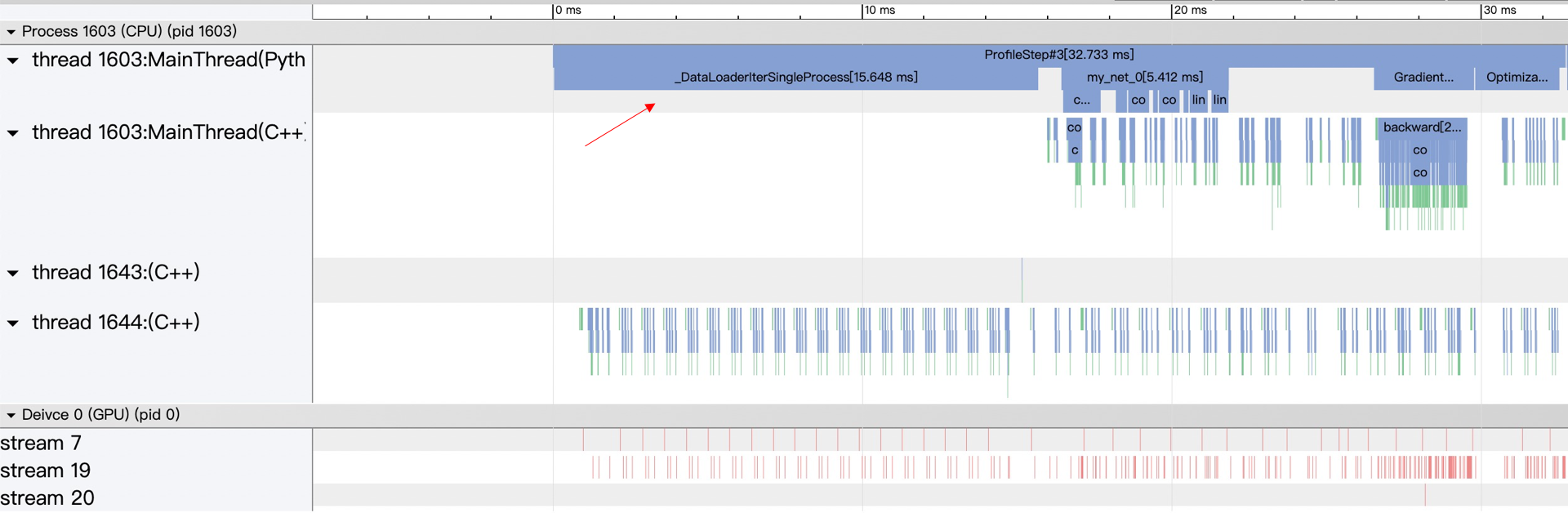This screenshot has width=1568, height=513.
Task: Click the 30 ms mark on the time ruler
Action: coord(1499,11)
